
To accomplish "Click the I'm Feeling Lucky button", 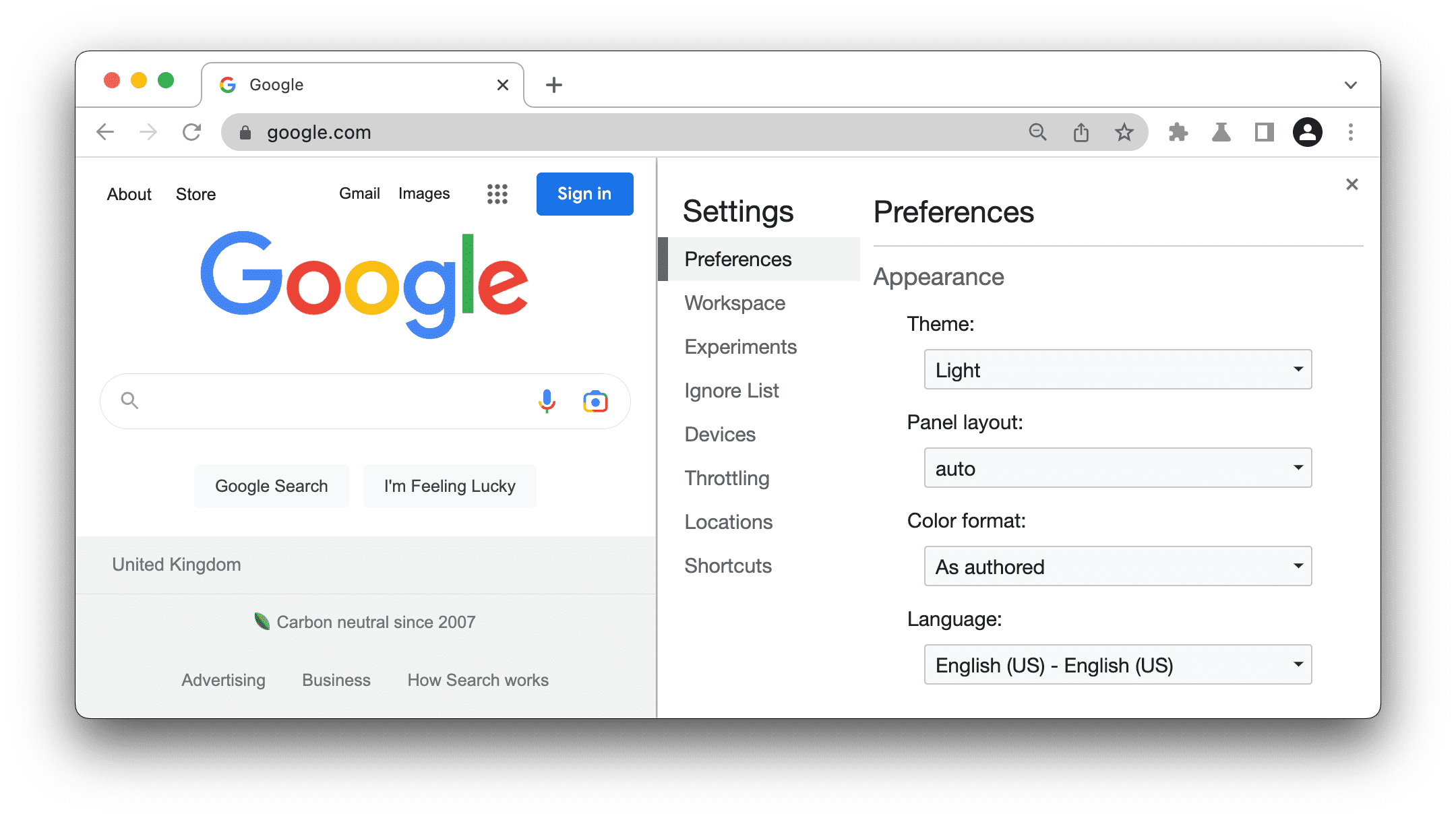I will point(449,486).
